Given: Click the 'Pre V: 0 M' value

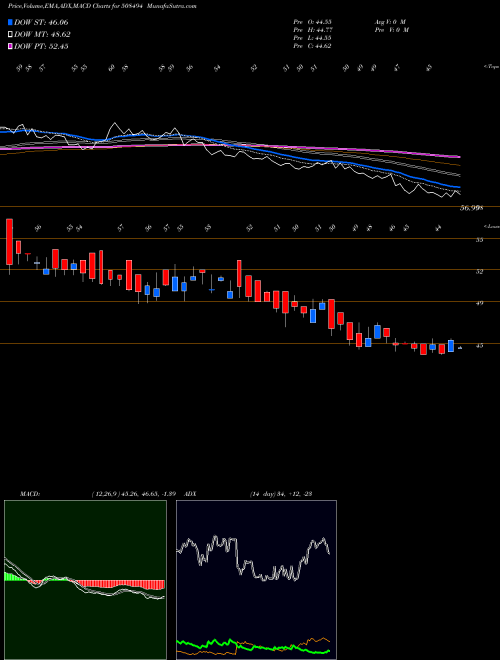Looking at the screenshot, I should pyautogui.click(x=391, y=30).
